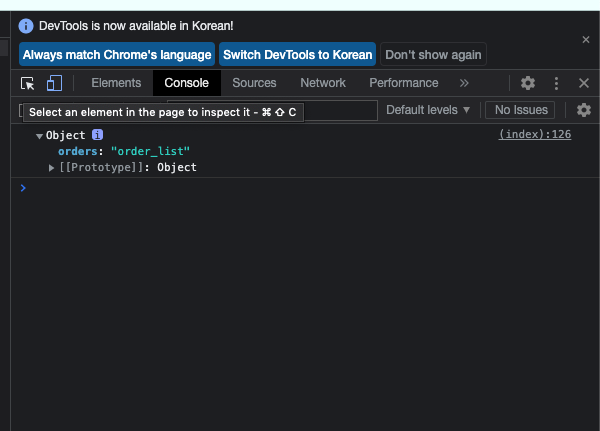Dismiss the Korean language notification banner
Viewport: 600px width, 431px height.
(585, 39)
